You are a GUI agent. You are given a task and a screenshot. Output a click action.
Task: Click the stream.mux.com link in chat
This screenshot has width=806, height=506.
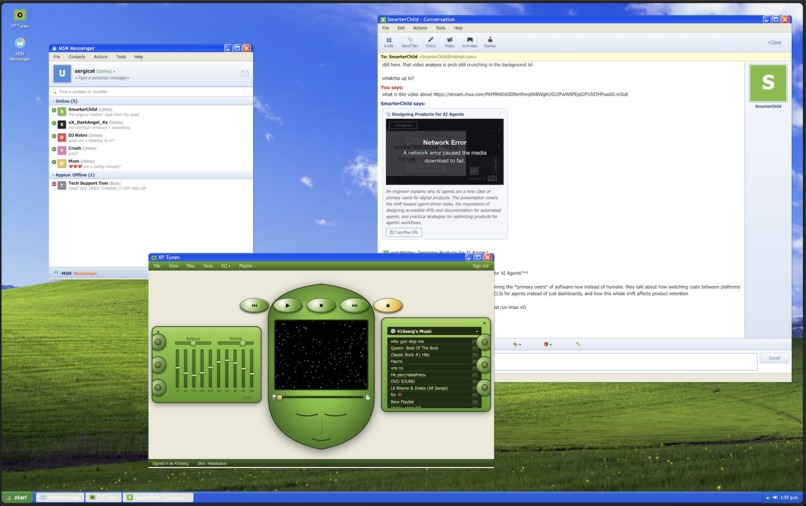(530, 94)
